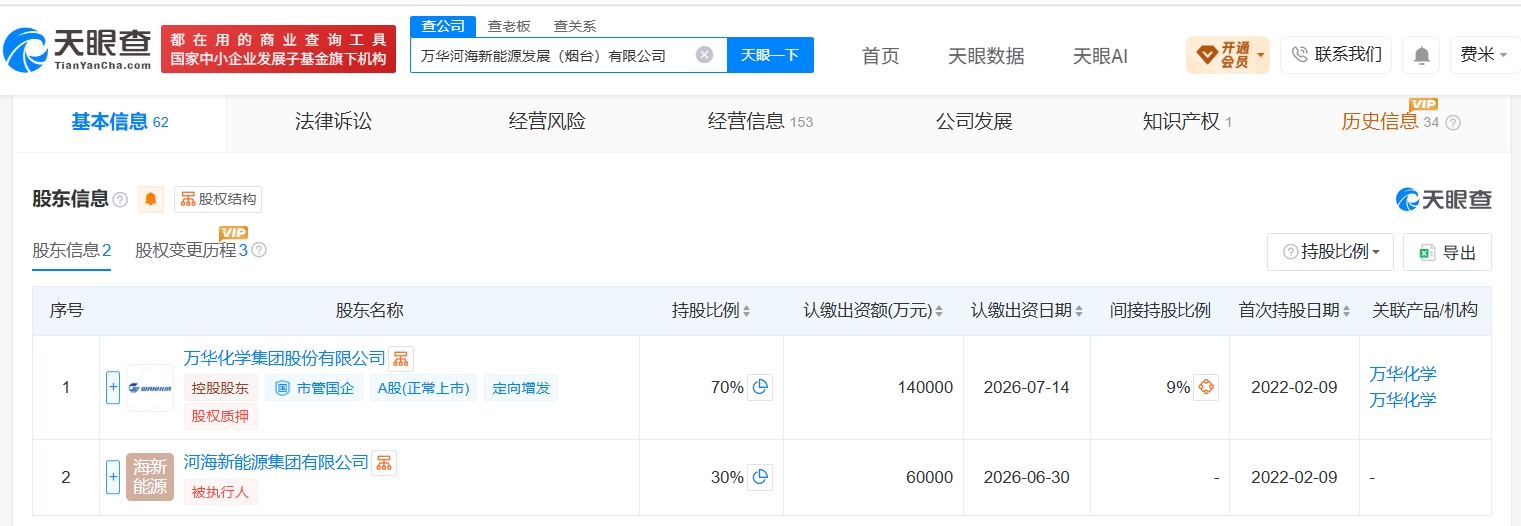Expand row 1 with the plus button

click(x=113, y=387)
